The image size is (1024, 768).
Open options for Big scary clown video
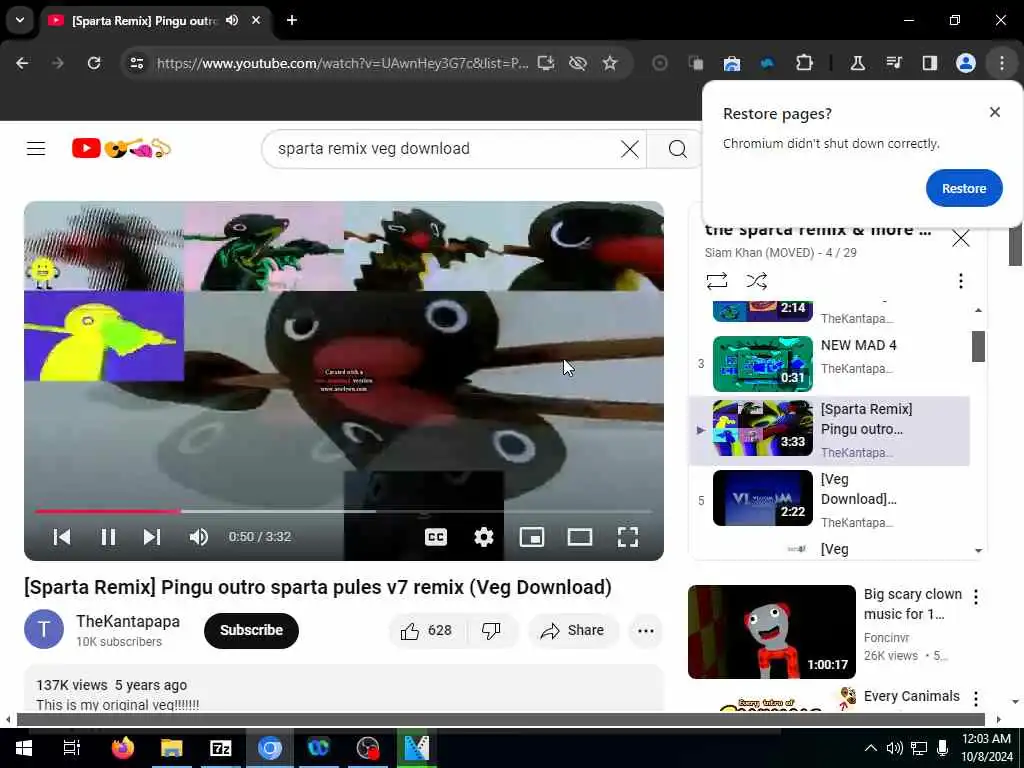[976, 596]
